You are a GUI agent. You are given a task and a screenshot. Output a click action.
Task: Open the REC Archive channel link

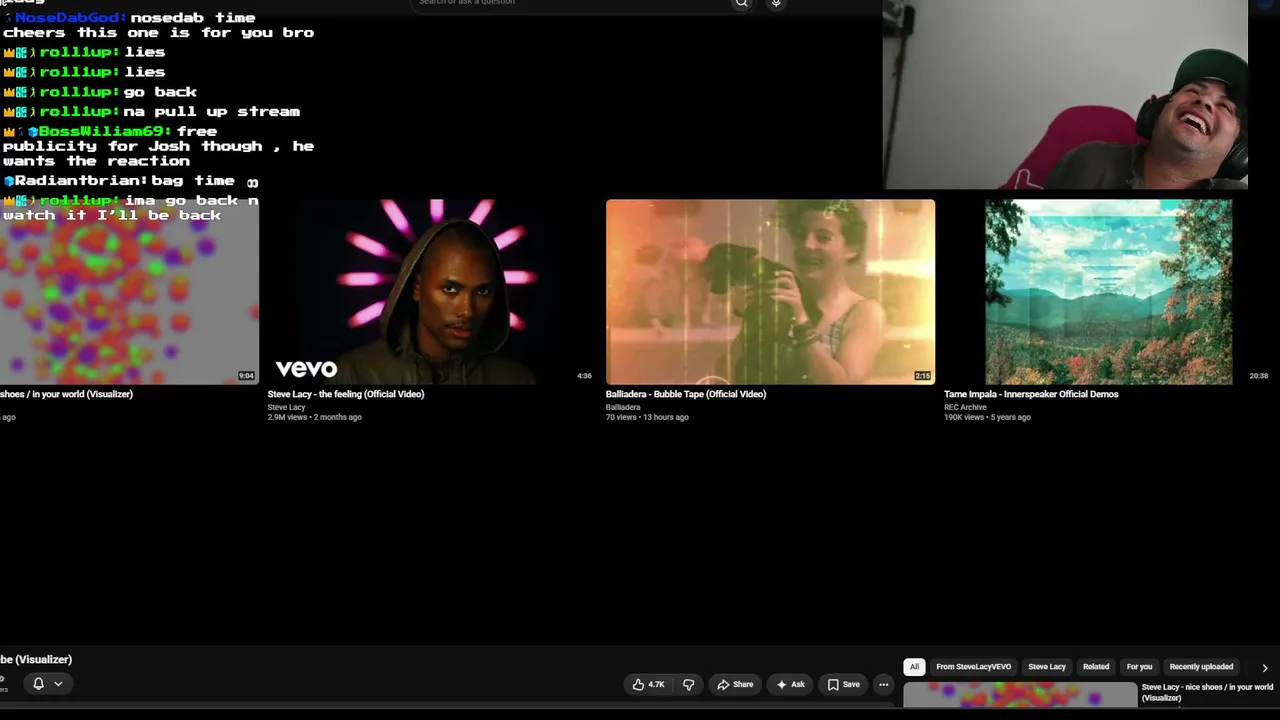965,407
